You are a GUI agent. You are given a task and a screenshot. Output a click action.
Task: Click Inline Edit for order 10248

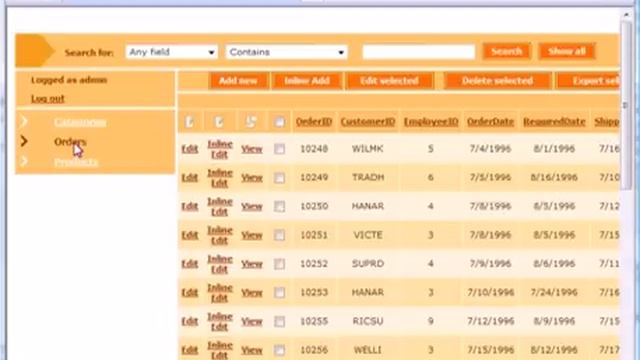[x=220, y=149]
